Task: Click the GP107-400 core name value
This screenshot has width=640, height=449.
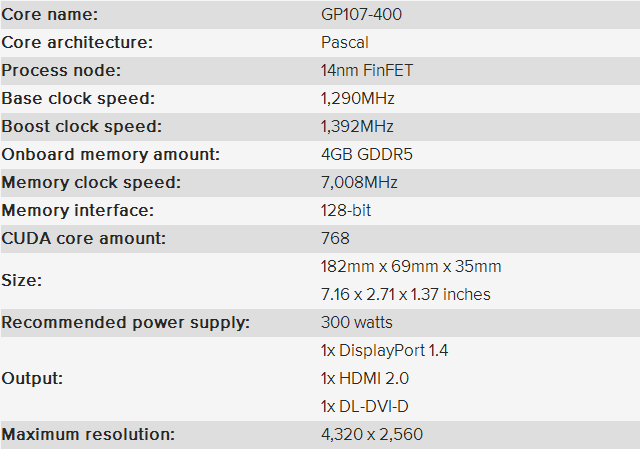Action: [x=361, y=14]
